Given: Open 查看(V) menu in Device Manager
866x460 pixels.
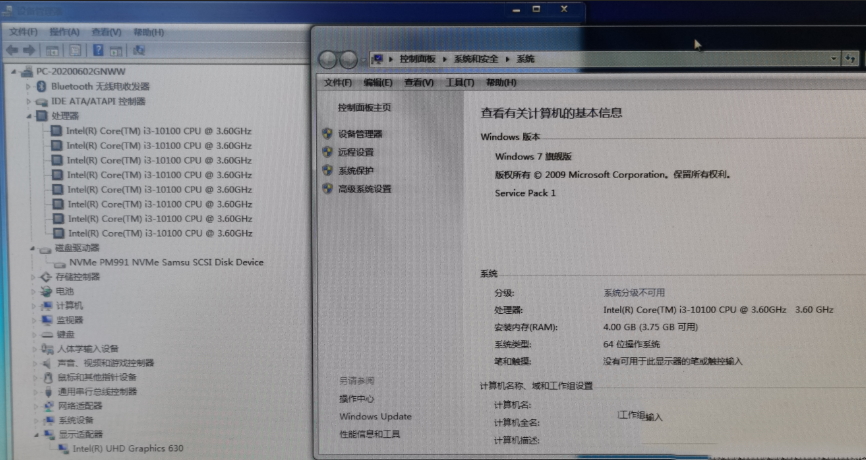Looking at the screenshot, I should point(106,32).
